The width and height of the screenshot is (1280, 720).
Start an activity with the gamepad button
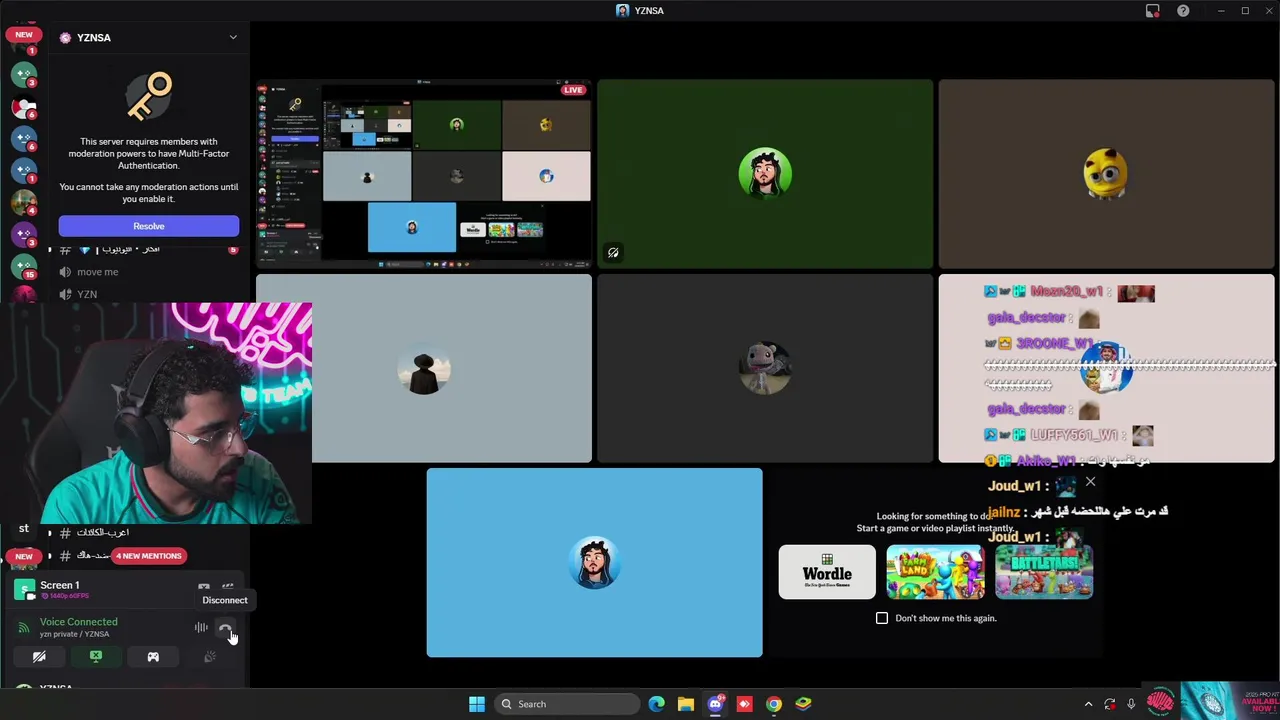click(x=153, y=657)
